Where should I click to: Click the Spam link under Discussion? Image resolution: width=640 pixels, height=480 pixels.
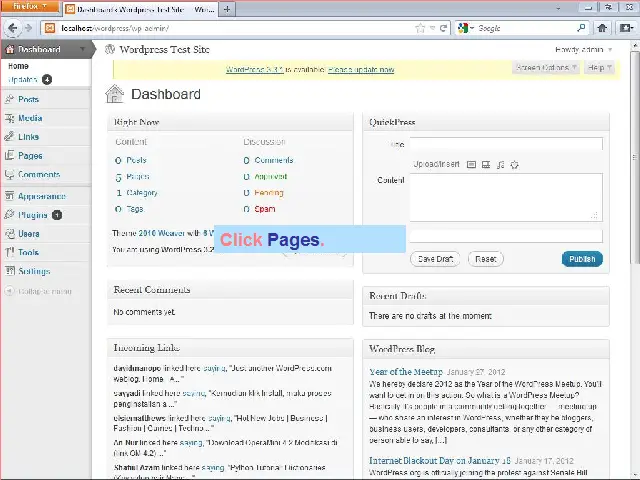pos(265,209)
